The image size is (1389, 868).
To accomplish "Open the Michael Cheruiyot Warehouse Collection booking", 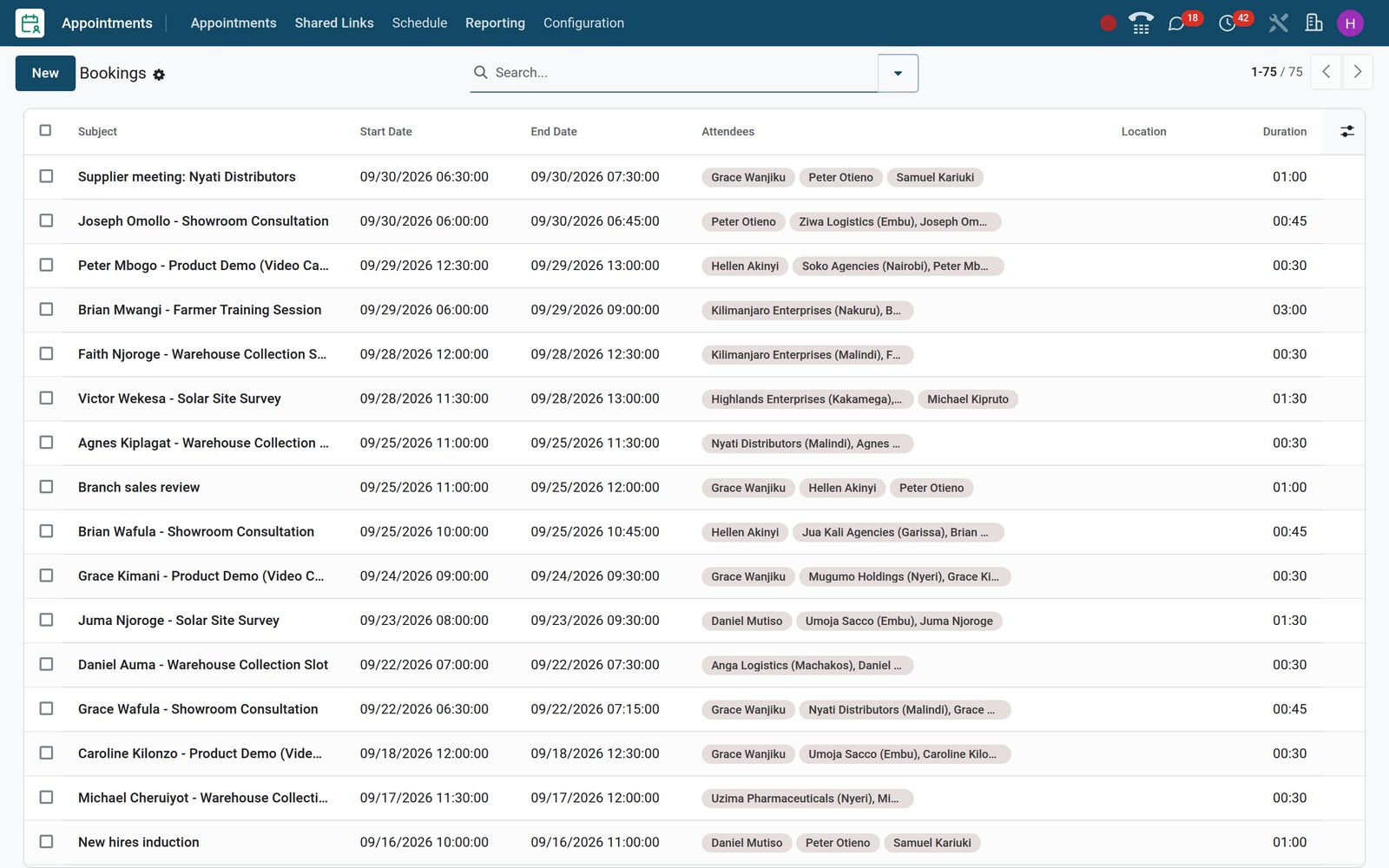I will coord(203,798).
